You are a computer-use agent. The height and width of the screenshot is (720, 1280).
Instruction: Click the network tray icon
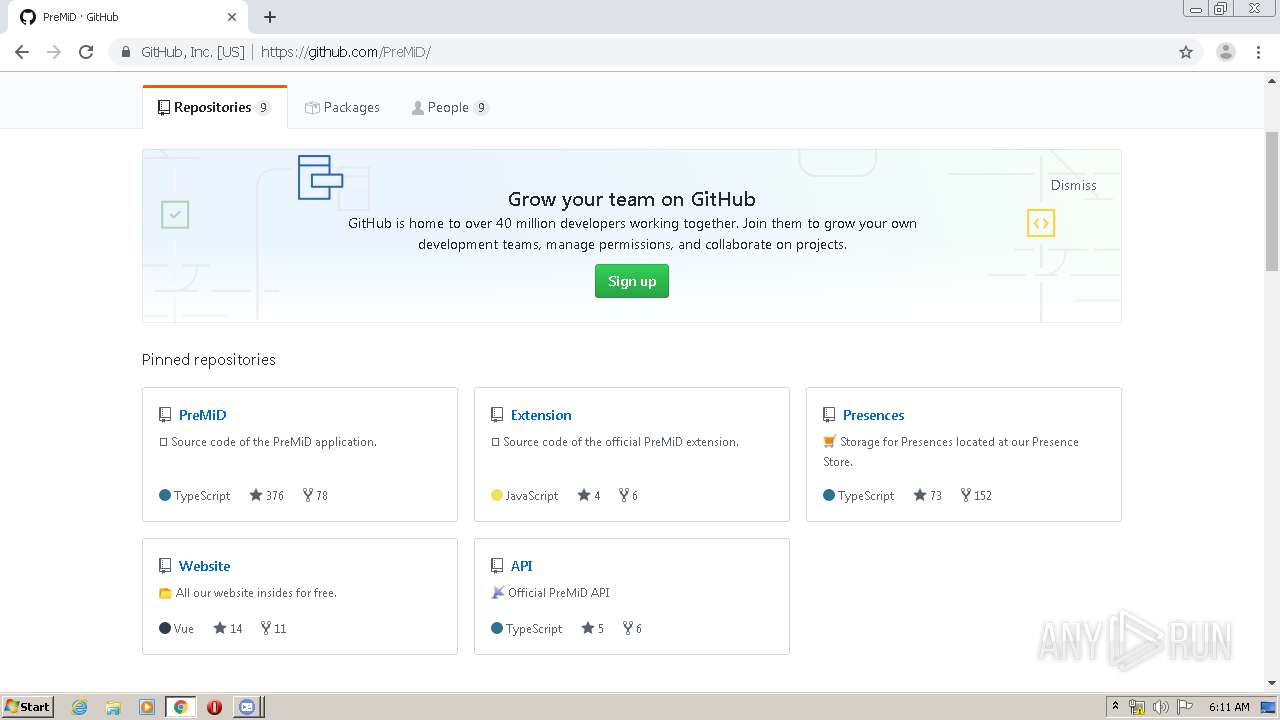coord(1137,707)
